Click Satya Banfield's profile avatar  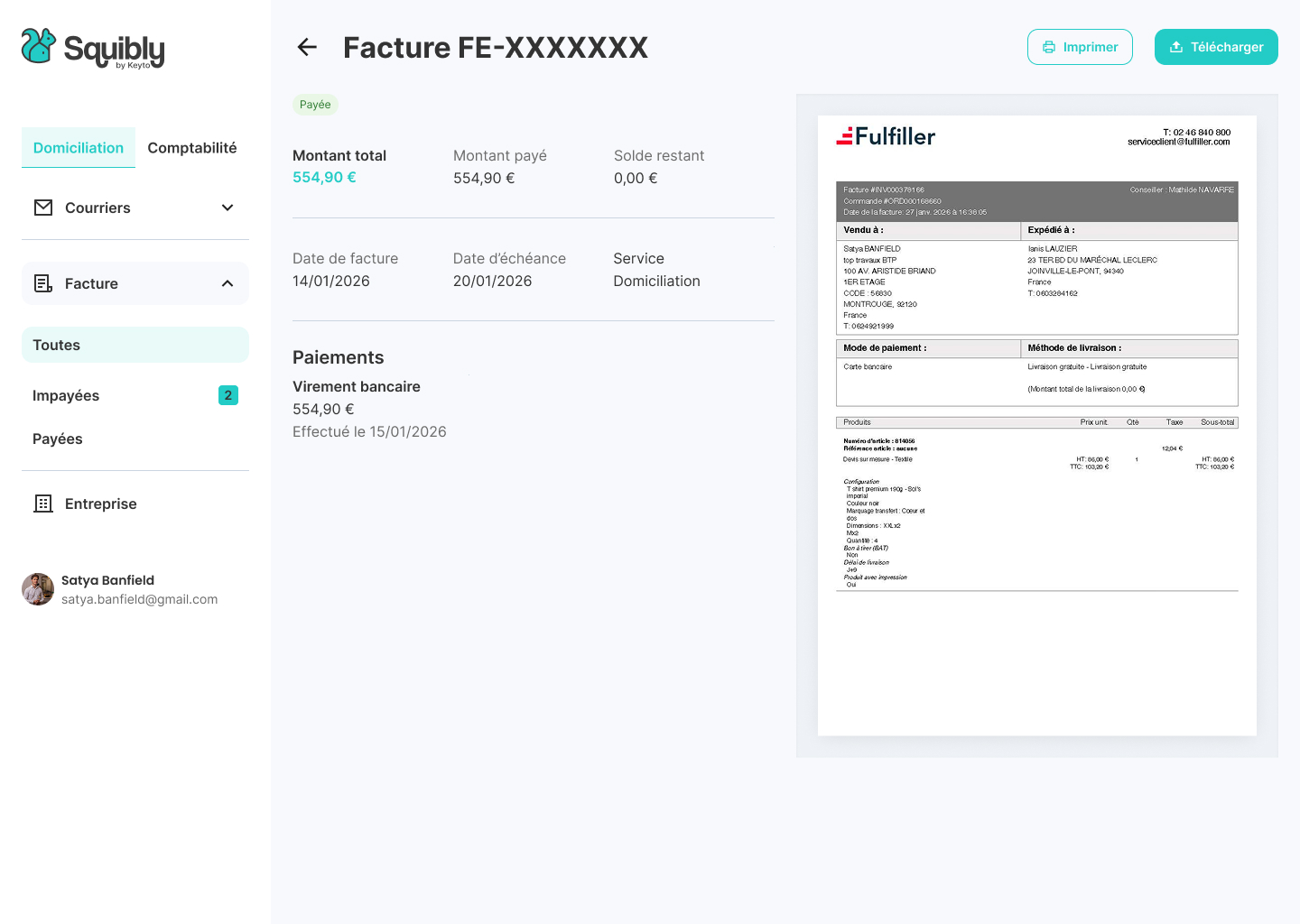(38, 589)
